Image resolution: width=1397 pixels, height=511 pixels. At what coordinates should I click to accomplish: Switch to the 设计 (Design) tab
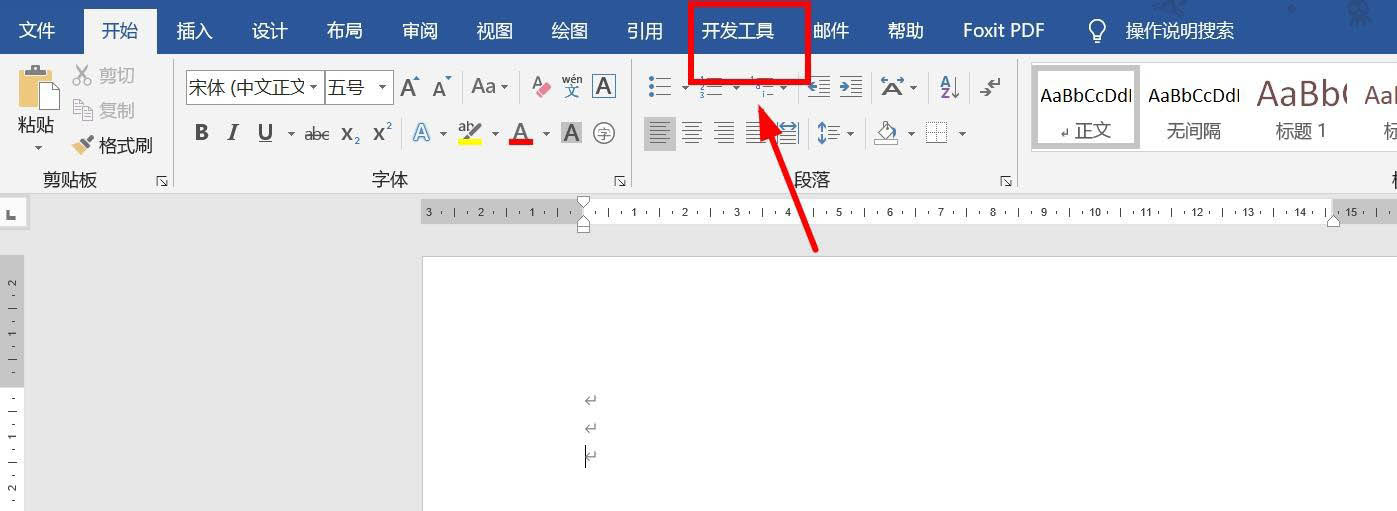pyautogui.click(x=270, y=30)
